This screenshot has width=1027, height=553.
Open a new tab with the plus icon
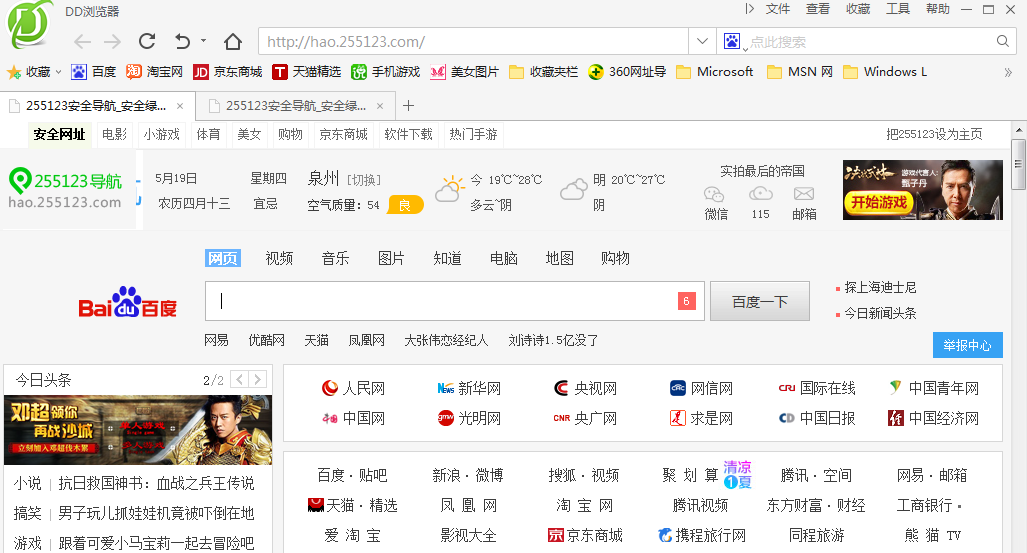coord(408,106)
